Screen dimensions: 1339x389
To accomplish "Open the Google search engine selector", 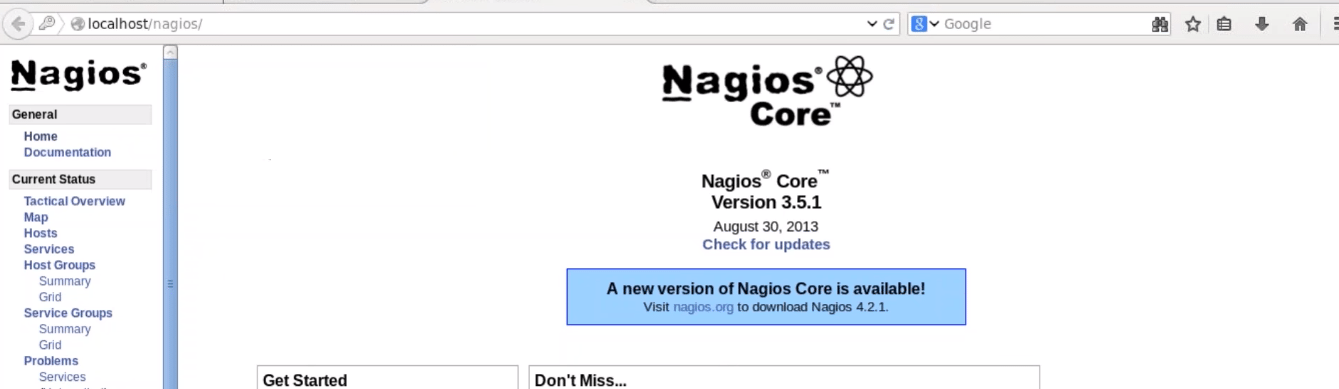I will pyautogui.click(x=925, y=24).
